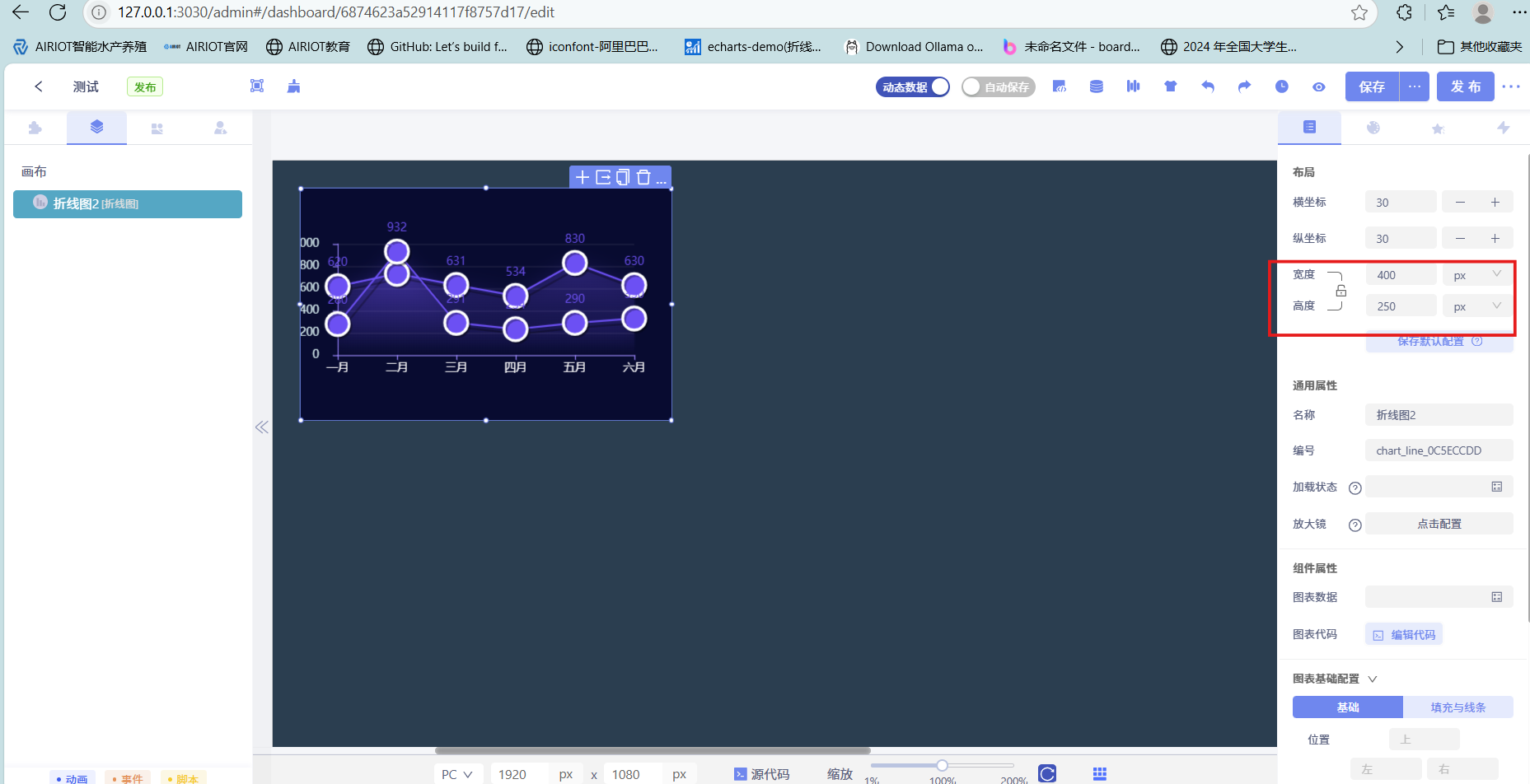Screen dimensions: 1530x784
Task: Open the PC device type dropdown
Action: coord(456,774)
